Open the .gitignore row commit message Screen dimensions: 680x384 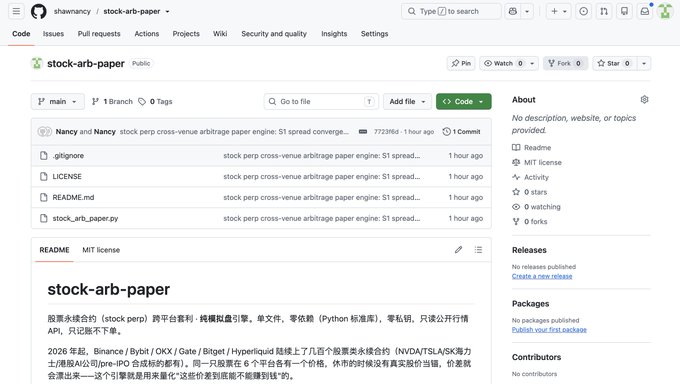click(321, 155)
